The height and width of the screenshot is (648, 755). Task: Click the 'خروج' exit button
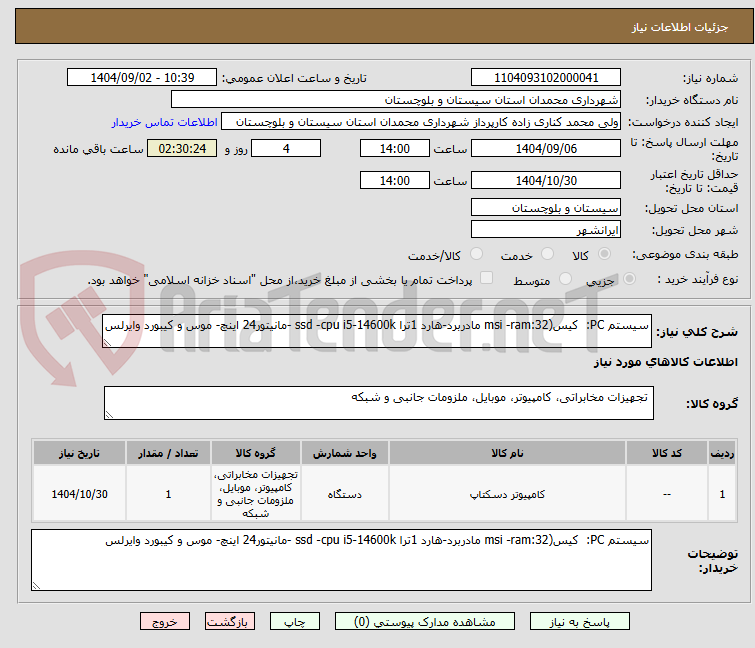[165, 621]
